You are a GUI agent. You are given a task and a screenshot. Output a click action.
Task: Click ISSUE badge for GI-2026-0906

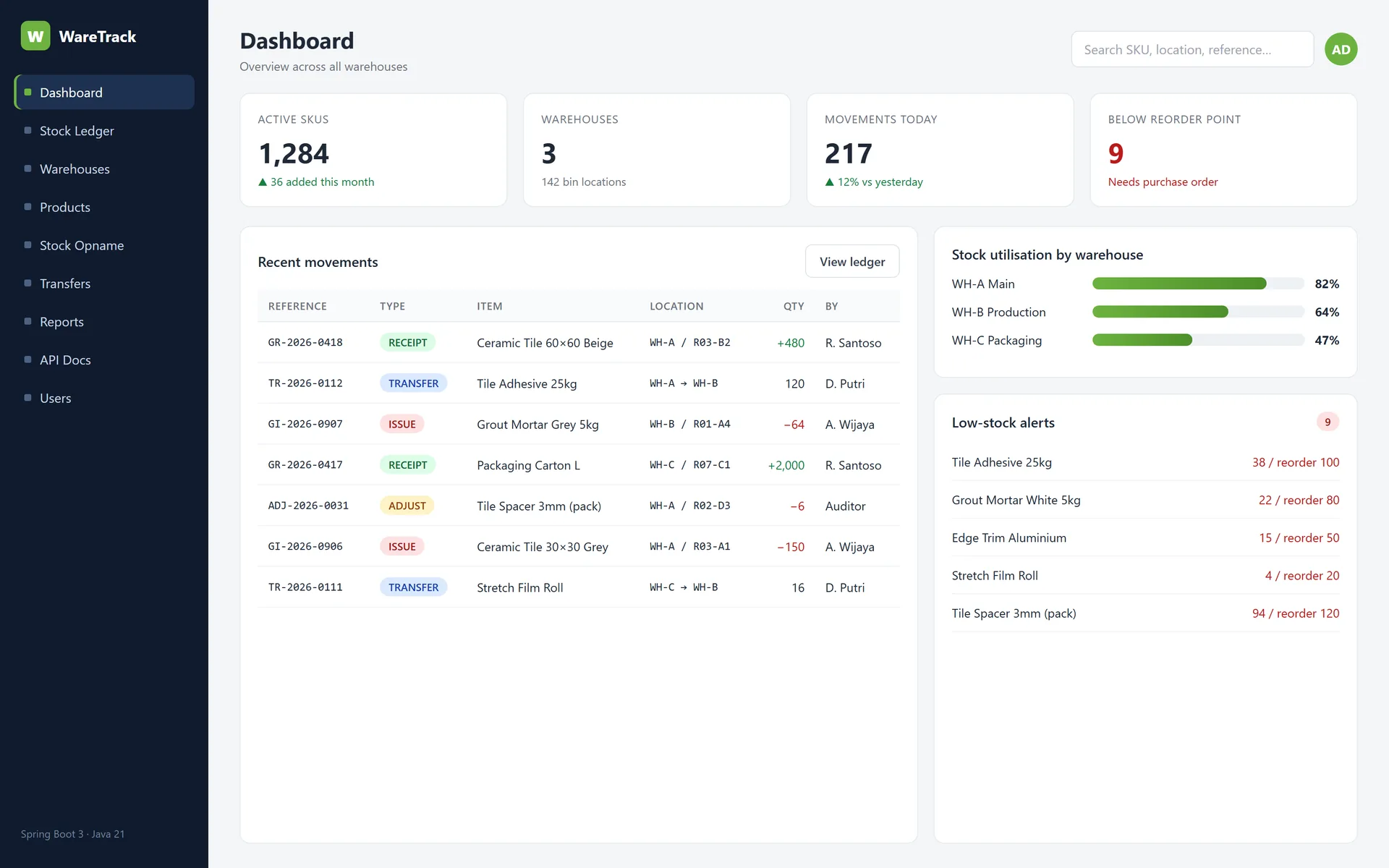click(402, 547)
